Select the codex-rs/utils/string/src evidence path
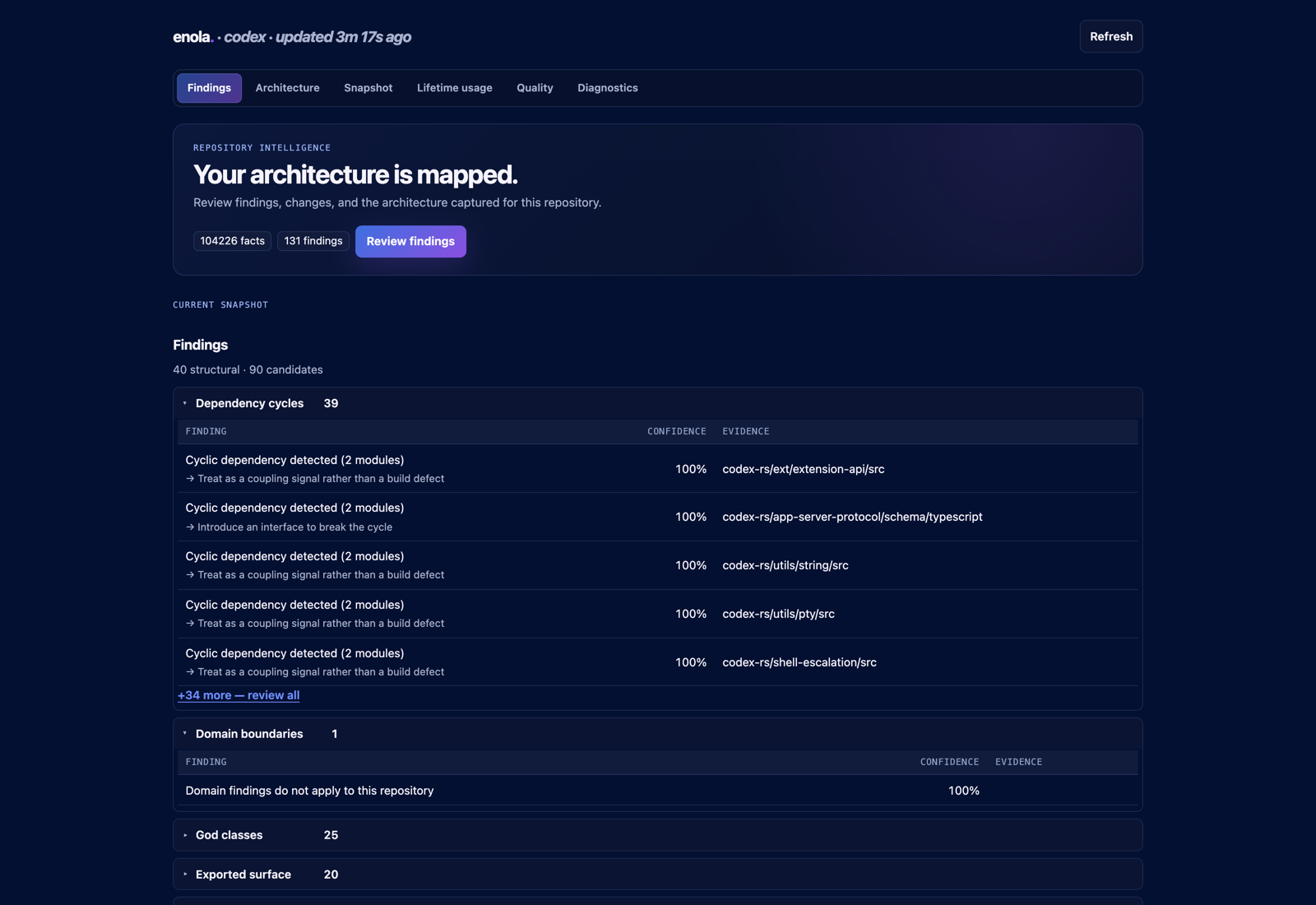 (785, 565)
